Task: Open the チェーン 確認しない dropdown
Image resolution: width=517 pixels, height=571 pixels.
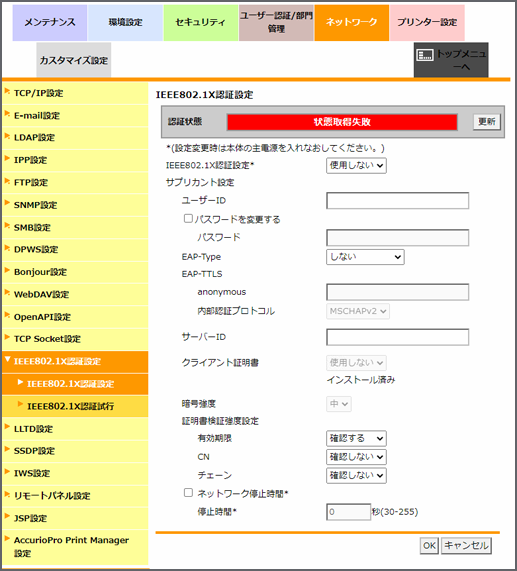Action: (x=356, y=476)
